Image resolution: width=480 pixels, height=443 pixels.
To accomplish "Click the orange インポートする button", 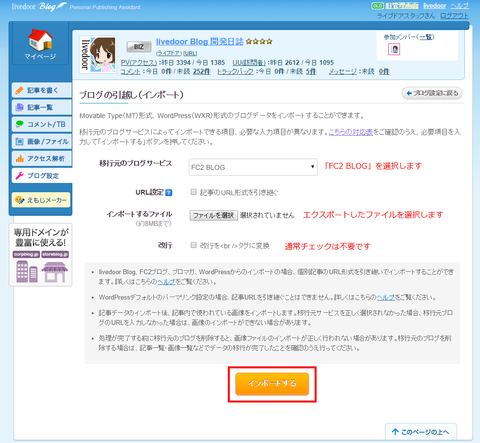I will click(x=272, y=384).
